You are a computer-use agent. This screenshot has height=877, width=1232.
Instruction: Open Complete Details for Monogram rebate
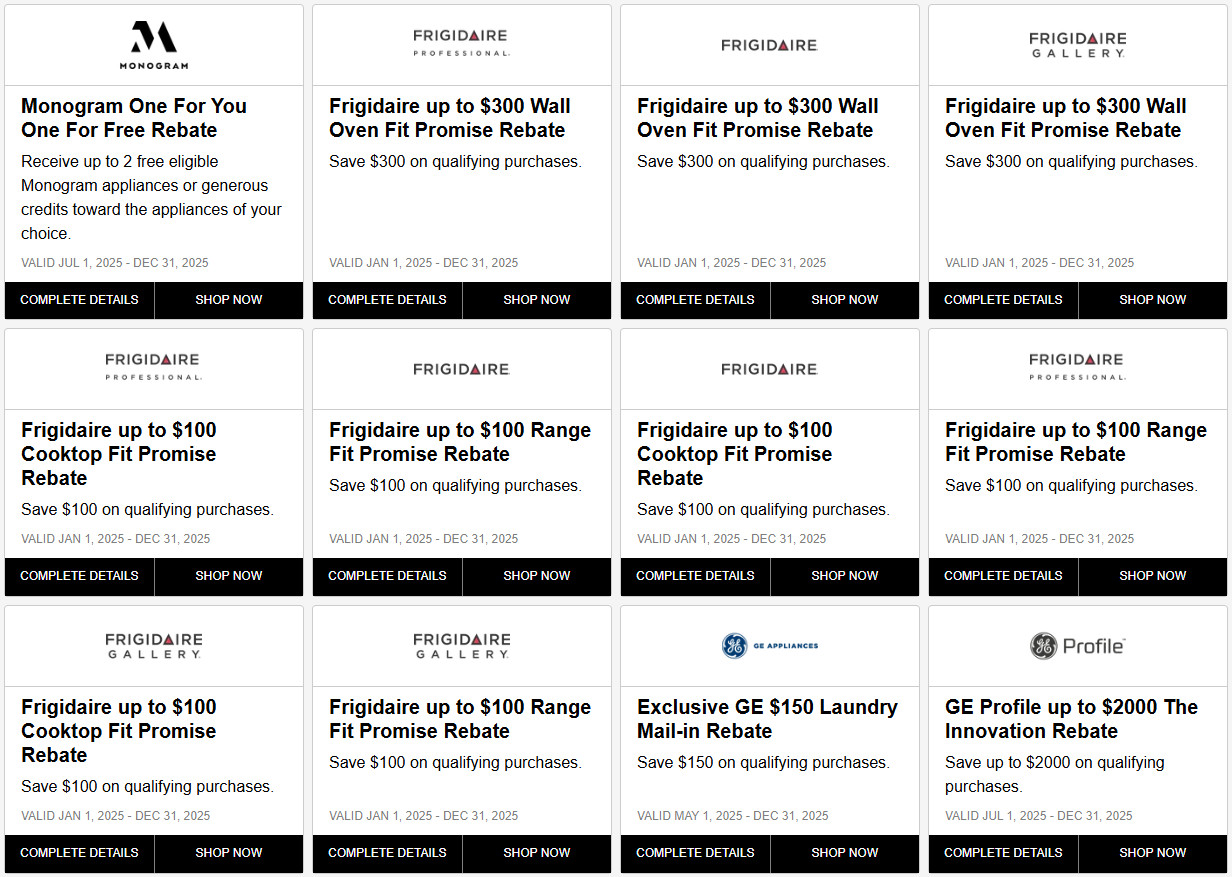tap(80, 300)
